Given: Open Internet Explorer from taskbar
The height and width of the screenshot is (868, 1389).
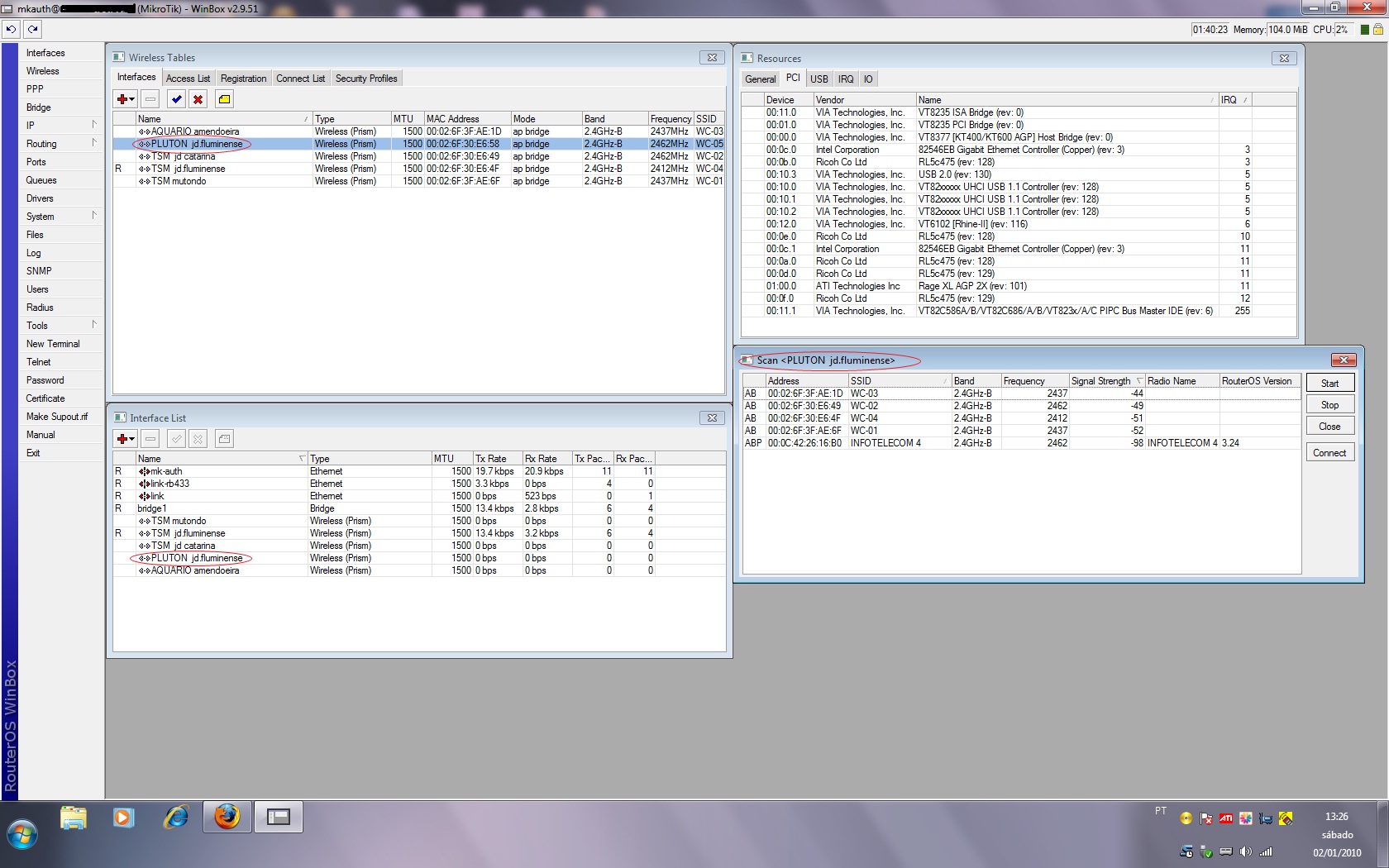Looking at the screenshot, I should [x=176, y=818].
